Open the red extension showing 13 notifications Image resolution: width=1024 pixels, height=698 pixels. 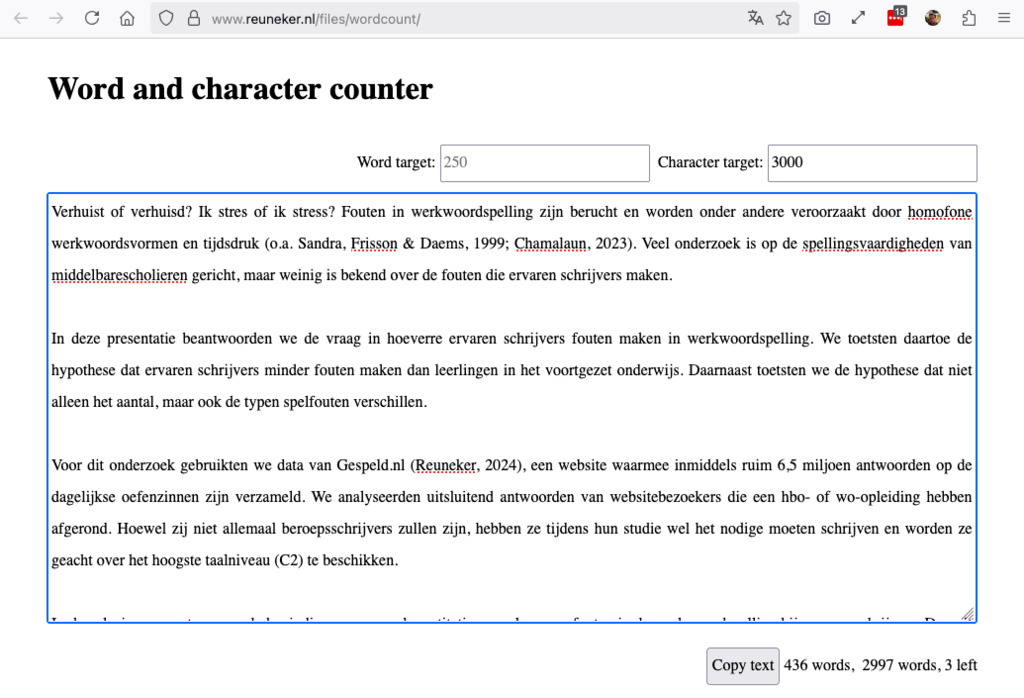(x=895, y=17)
